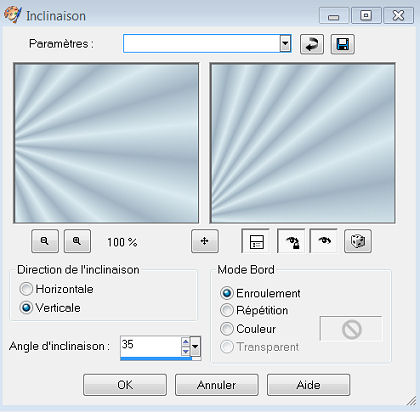This screenshot has width=420, height=412.
Task: Click the OK button
Action: tap(125, 385)
